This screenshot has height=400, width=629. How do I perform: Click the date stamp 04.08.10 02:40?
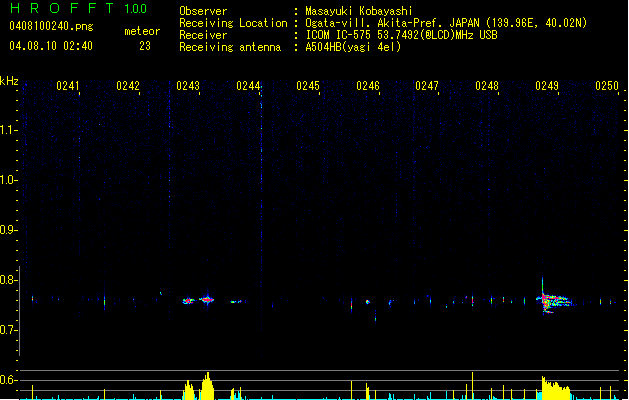[x=51, y=46]
